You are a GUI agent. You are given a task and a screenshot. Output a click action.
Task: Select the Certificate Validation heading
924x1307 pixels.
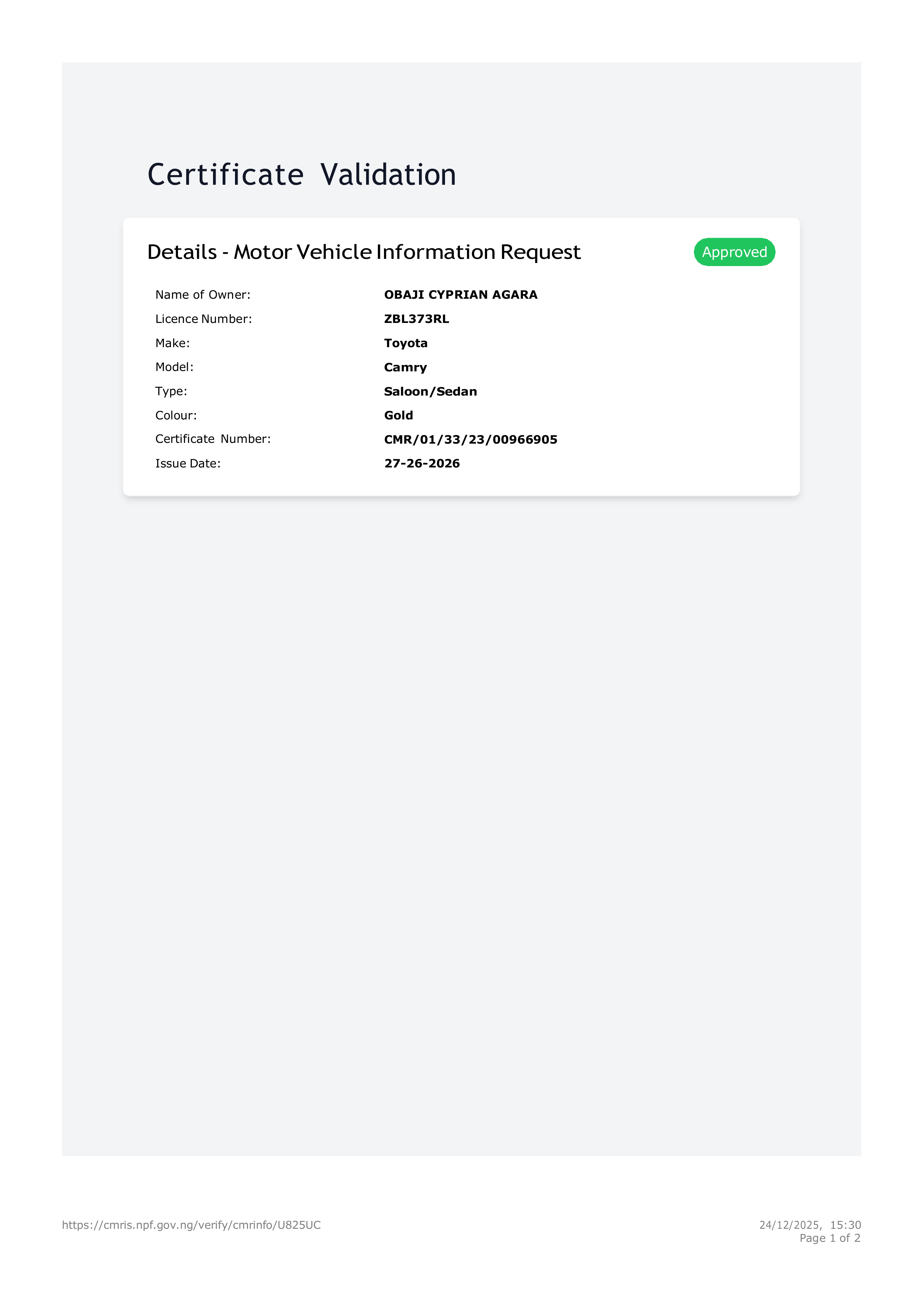click(x=302, y=175)
